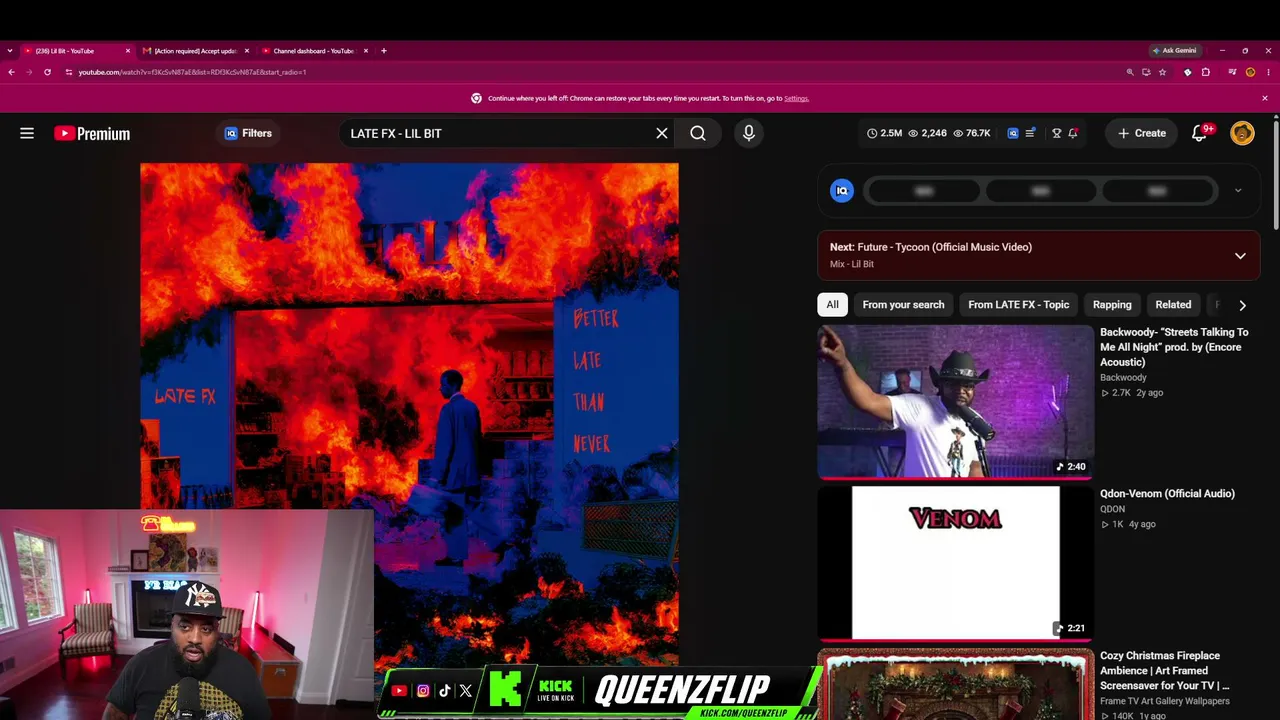Reload the YouTube page
Screen dimensions: 1280x720
(x=47, y=72)
